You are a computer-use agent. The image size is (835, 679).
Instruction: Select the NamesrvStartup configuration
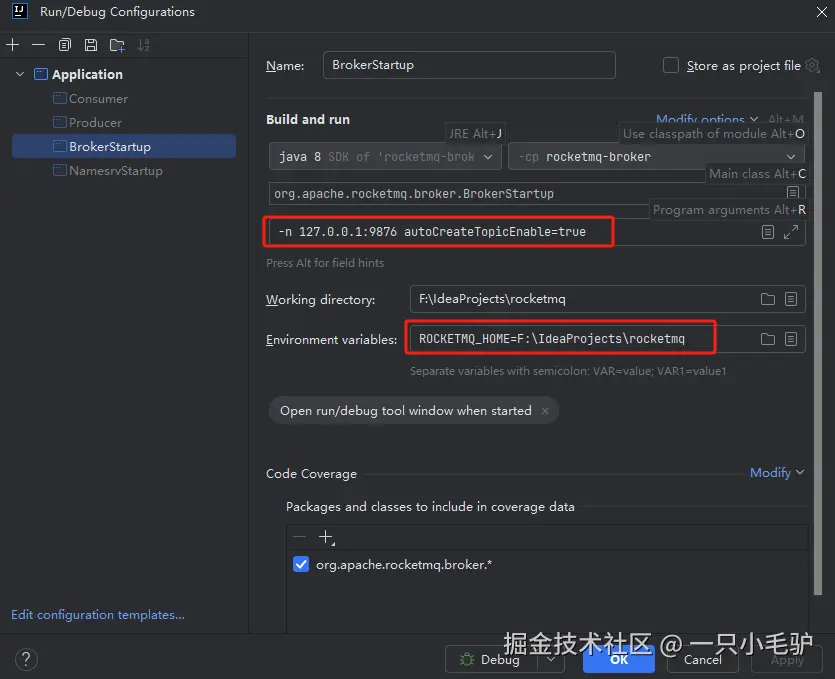pyautogui.click(x=116, y=170)
